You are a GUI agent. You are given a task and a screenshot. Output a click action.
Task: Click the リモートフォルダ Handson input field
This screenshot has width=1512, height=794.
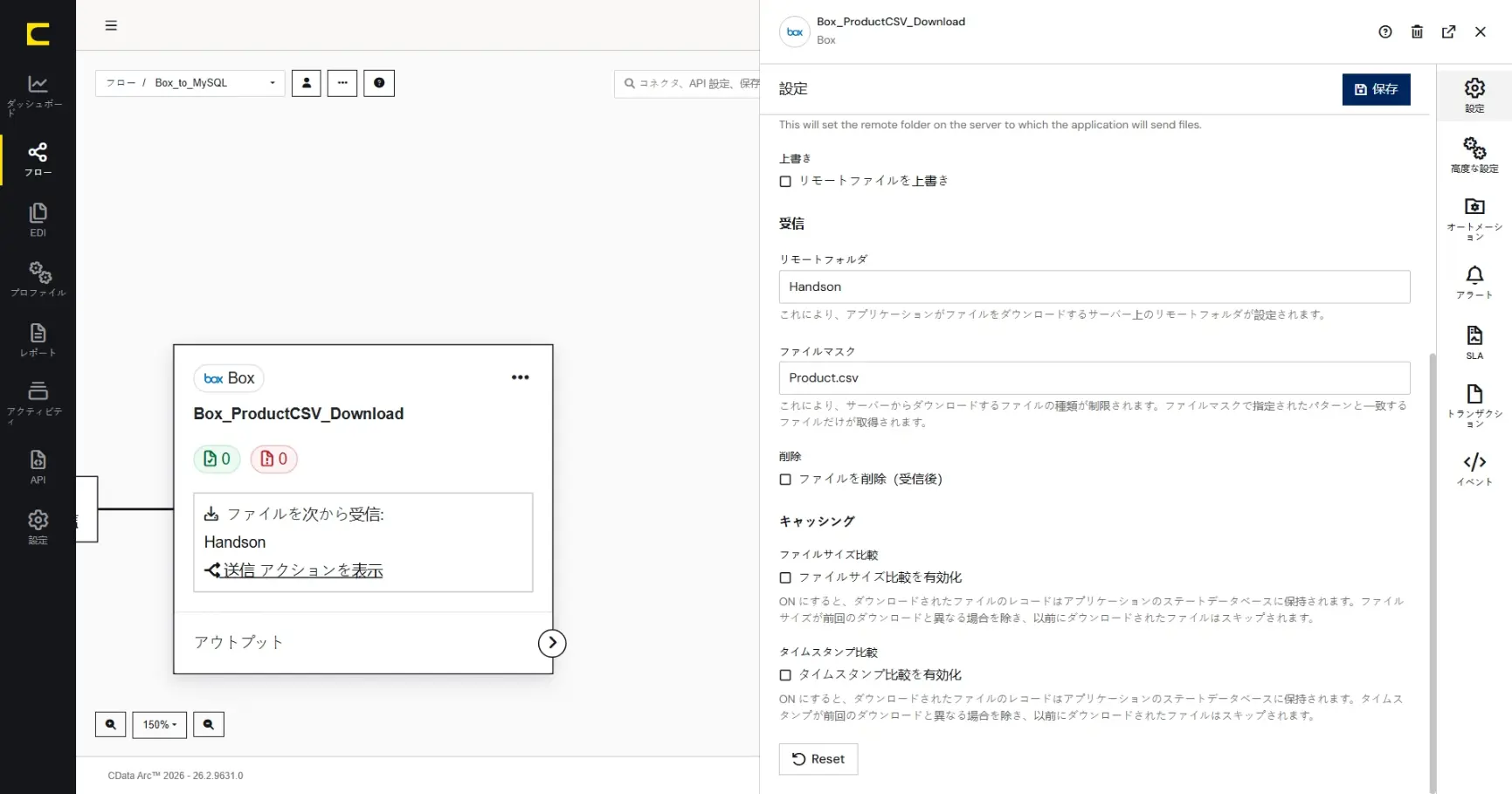[1094, 287]
